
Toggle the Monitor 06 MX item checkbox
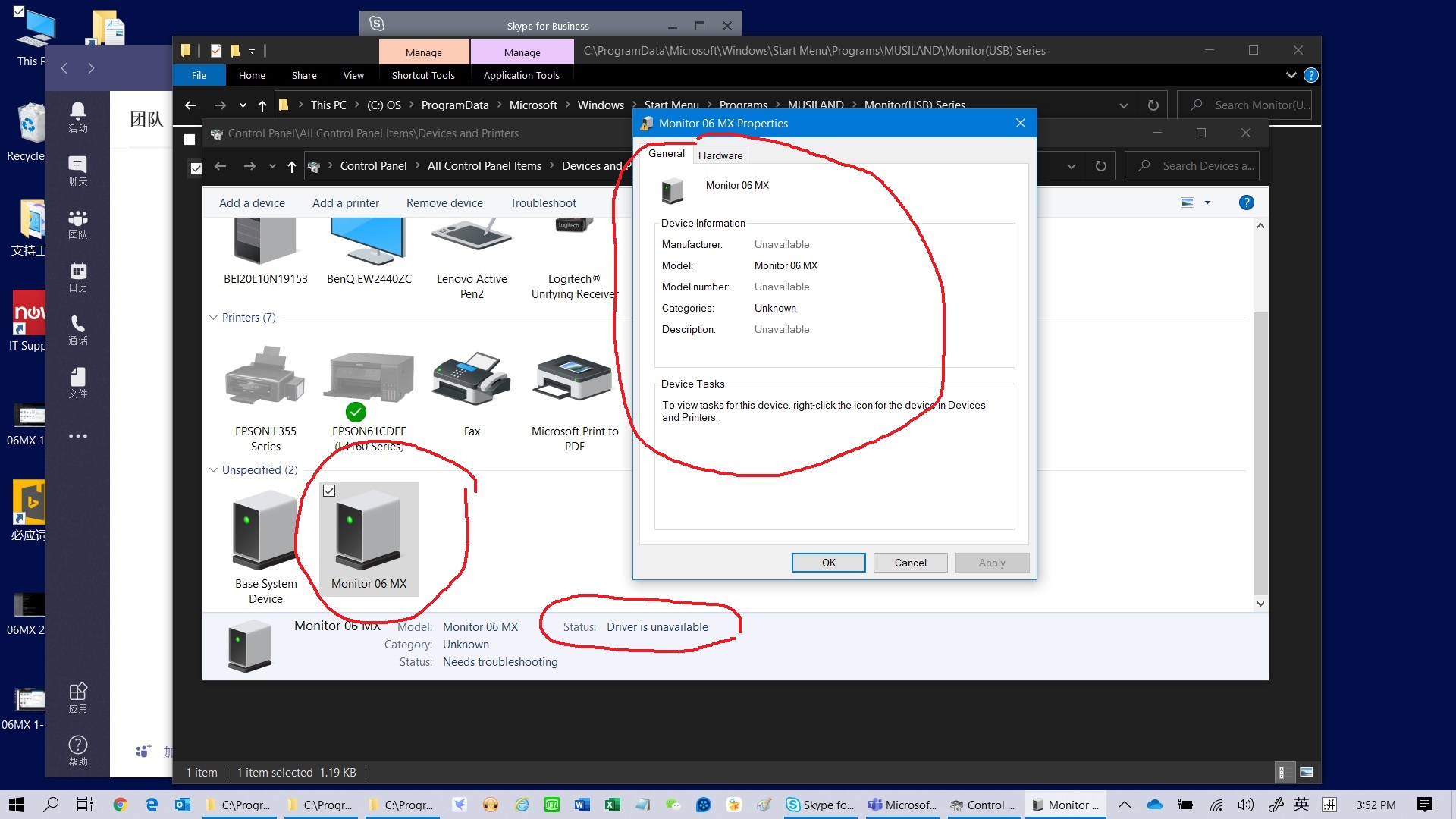[x=329, y=491]
